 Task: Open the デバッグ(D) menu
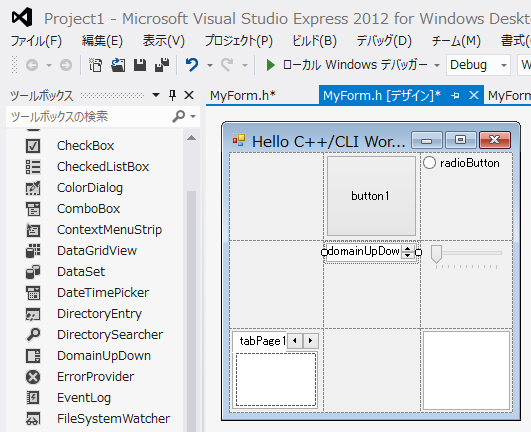tap(384, 41)
